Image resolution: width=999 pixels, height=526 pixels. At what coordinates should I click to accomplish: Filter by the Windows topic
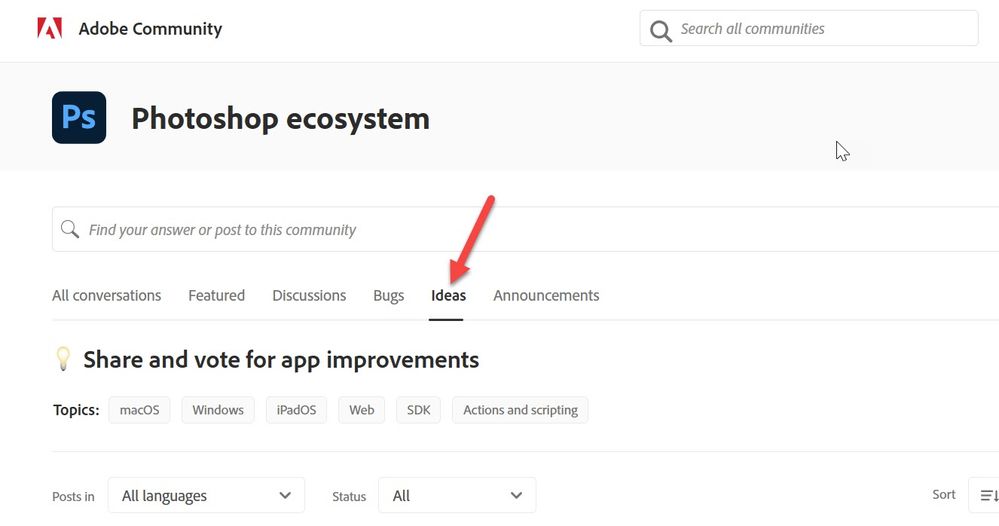[x=218, y=410]
